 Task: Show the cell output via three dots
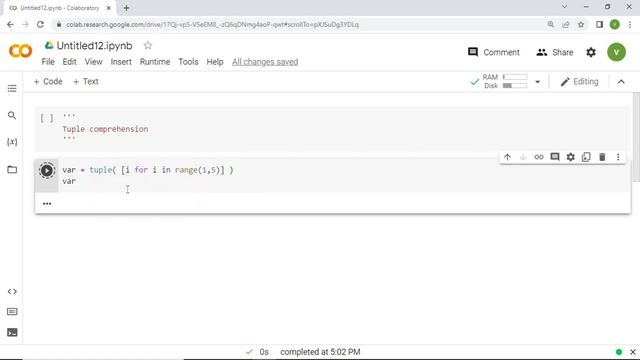tap(47, 204)
